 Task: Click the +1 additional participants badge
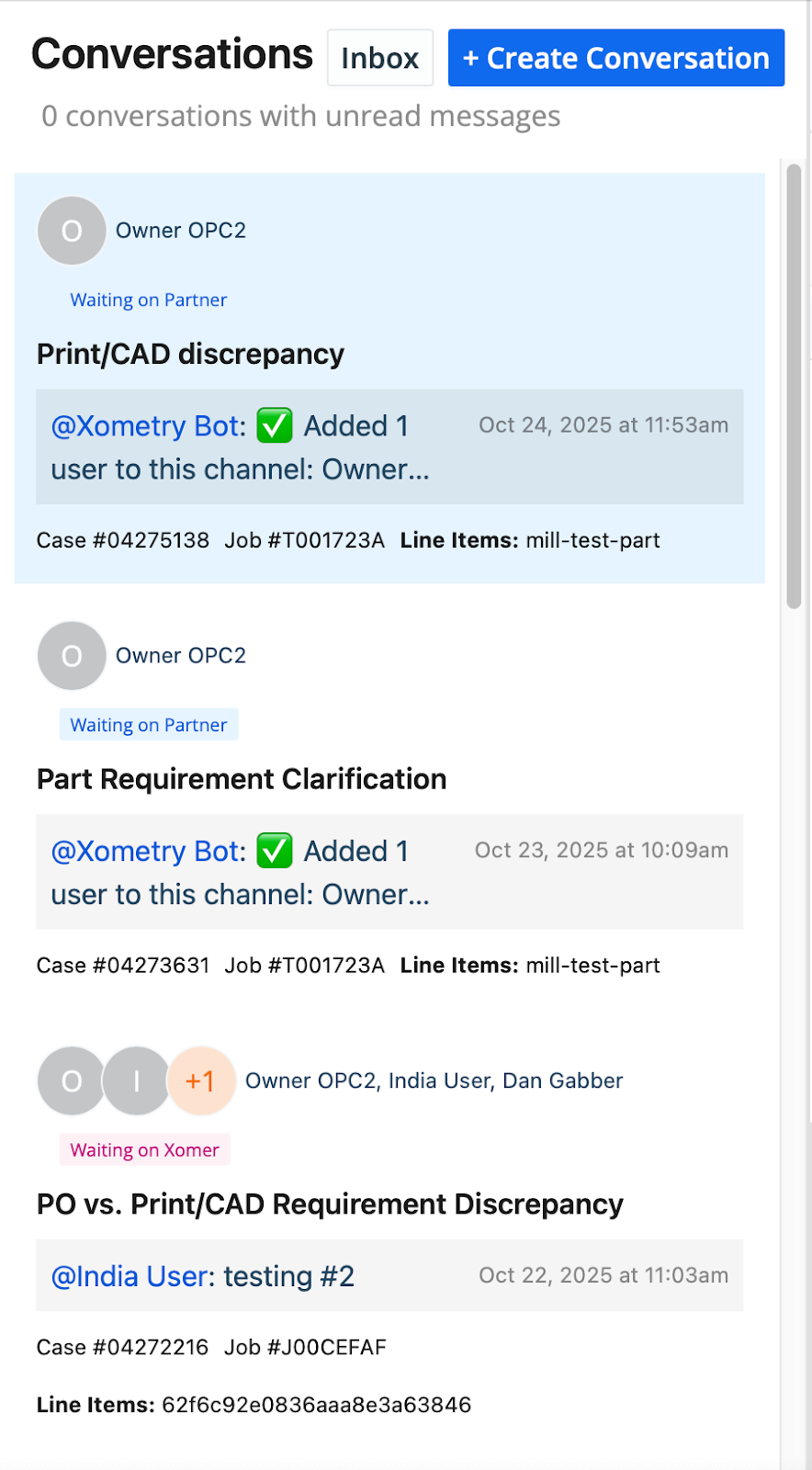click(x=200, y=1081)
